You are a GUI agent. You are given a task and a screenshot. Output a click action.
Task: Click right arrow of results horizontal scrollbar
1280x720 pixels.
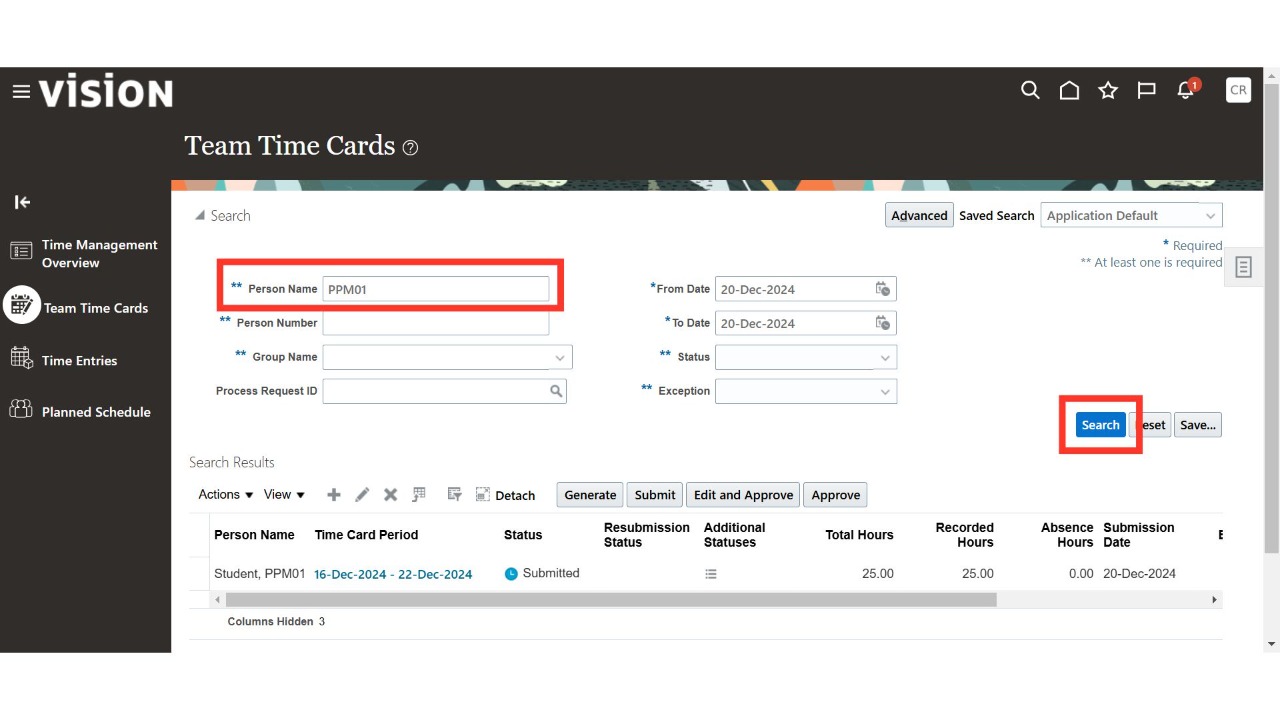pyautogui.click(x=1215, y=600)
